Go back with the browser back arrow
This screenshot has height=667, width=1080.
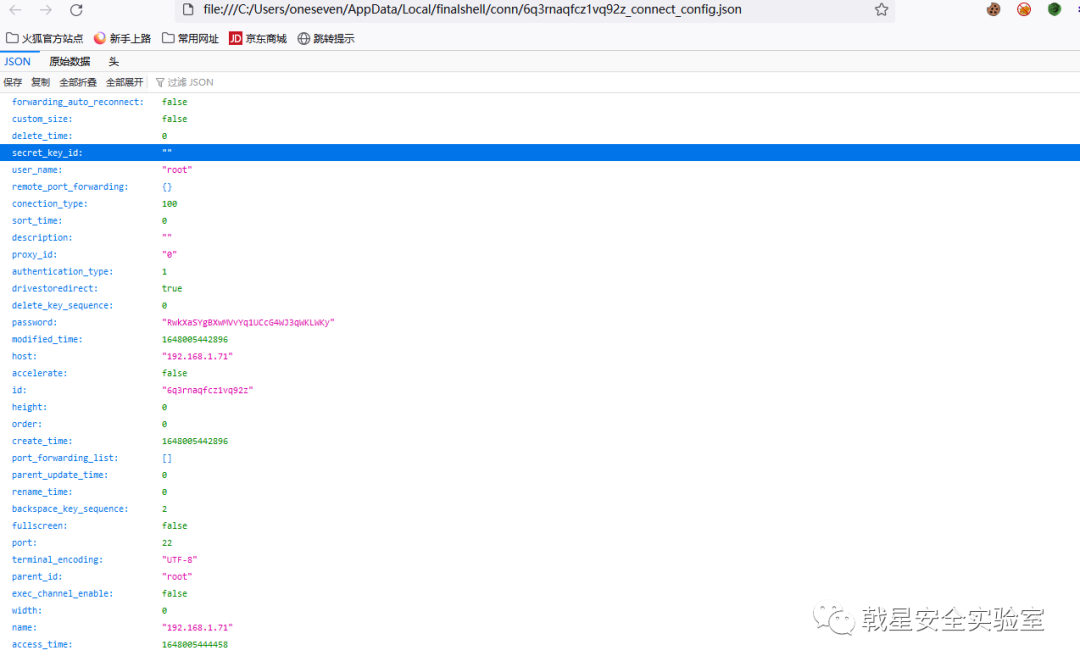(x=15, y=10)
